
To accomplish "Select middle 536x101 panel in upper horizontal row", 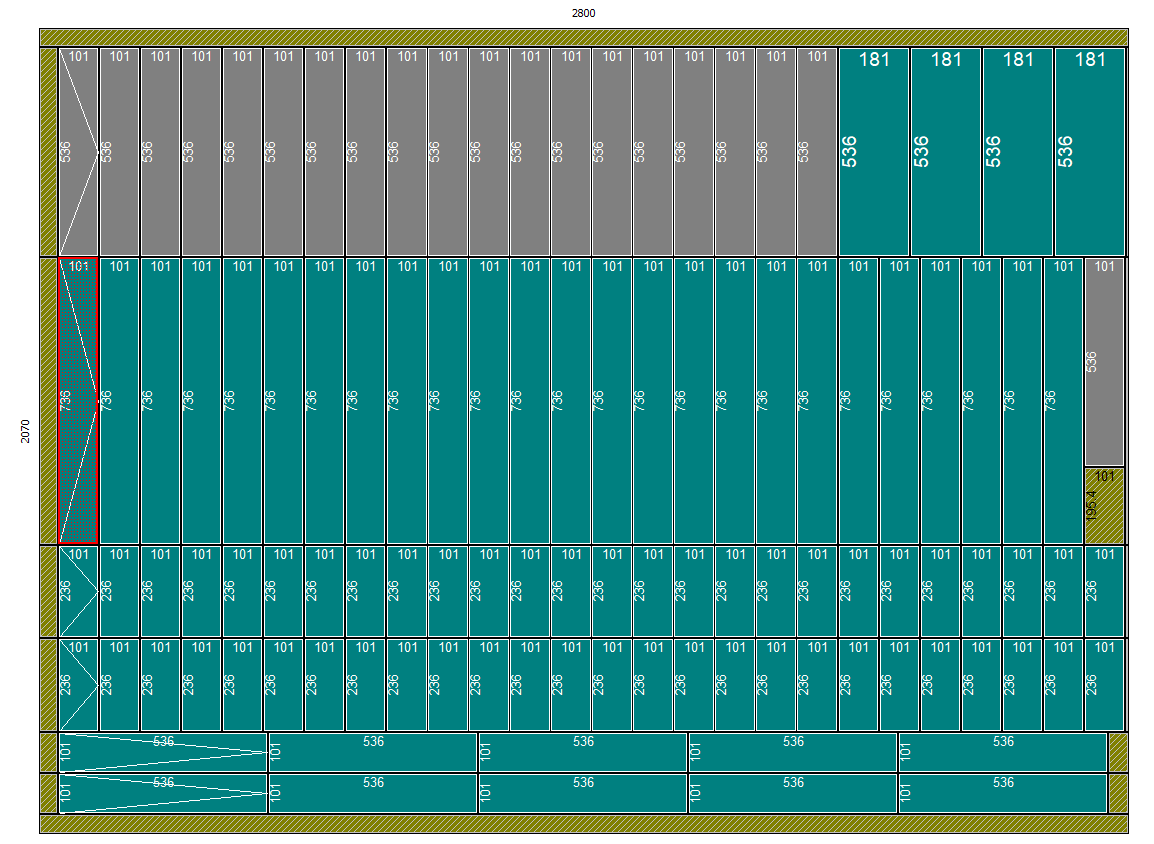I will (583, 752).
